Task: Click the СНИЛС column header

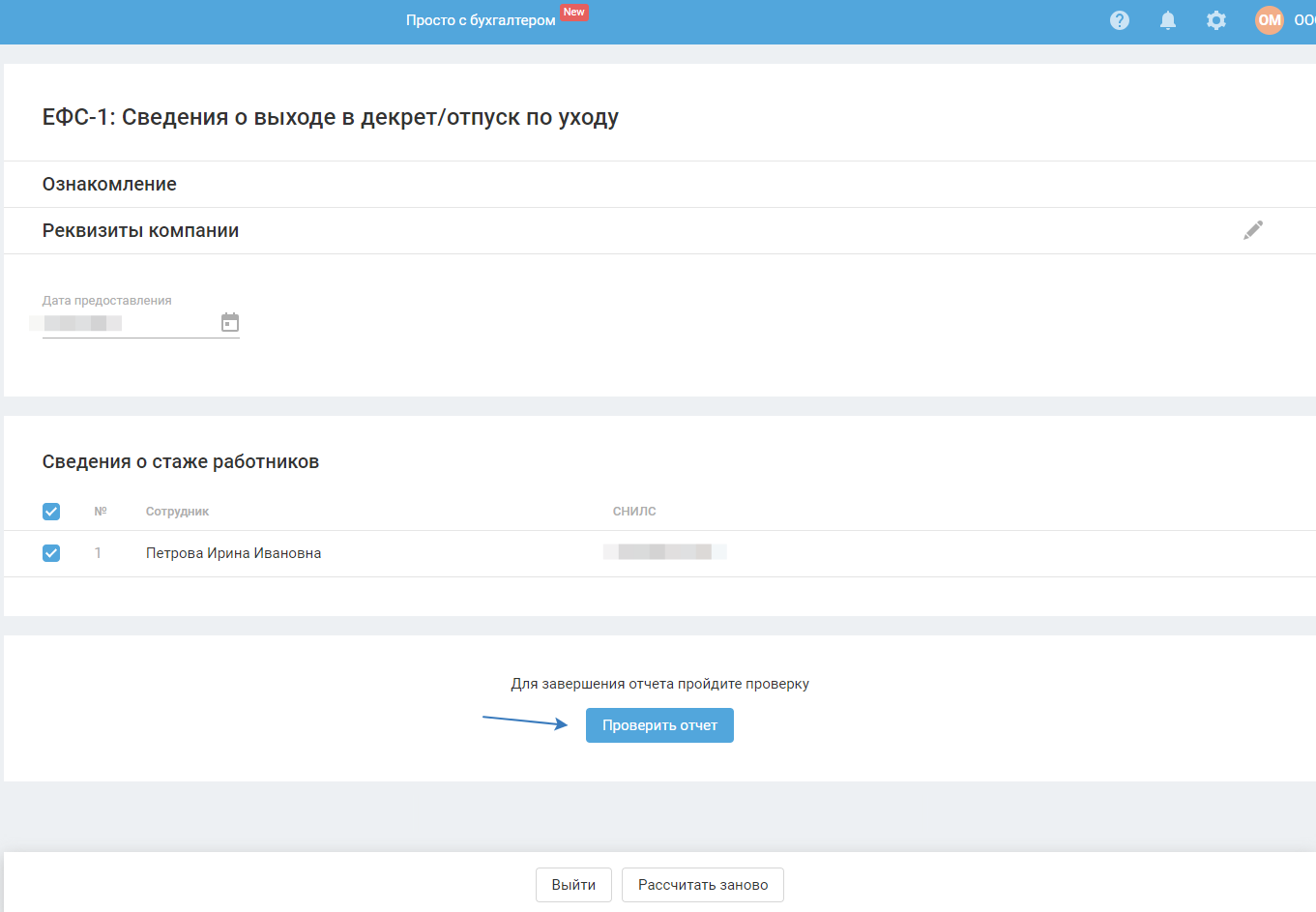Action: click(634, 512)
